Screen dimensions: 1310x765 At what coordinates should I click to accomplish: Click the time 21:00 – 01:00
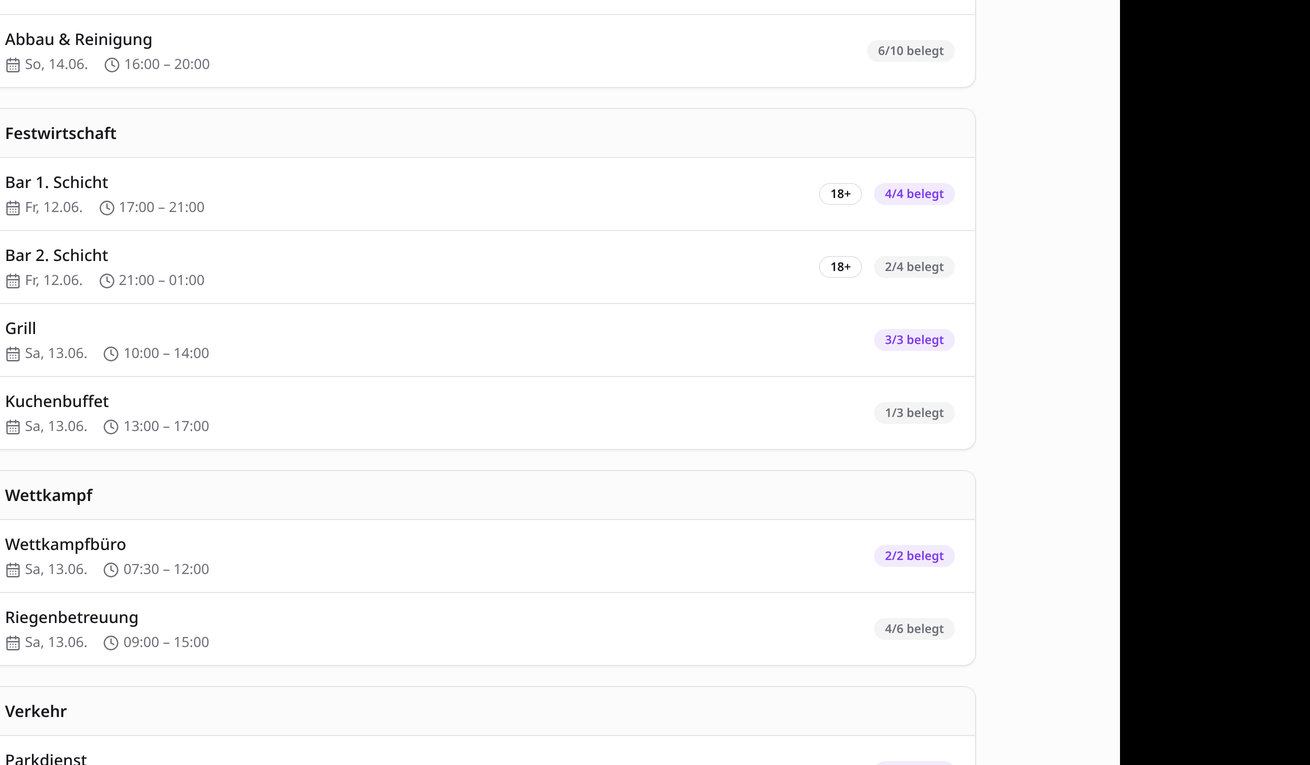162,281
